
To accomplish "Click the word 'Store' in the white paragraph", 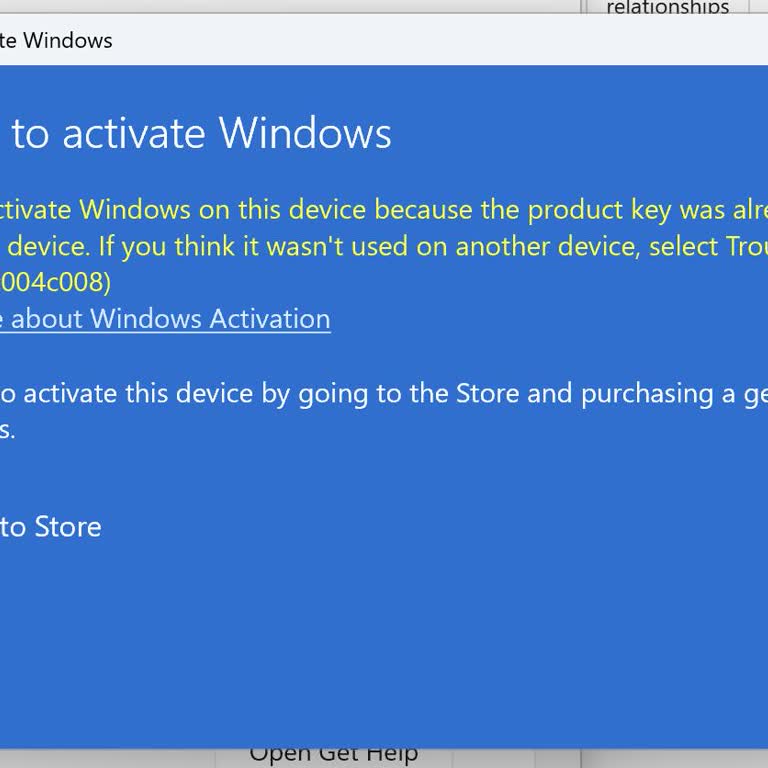I will pyautogui.click(x=488, y=393).
